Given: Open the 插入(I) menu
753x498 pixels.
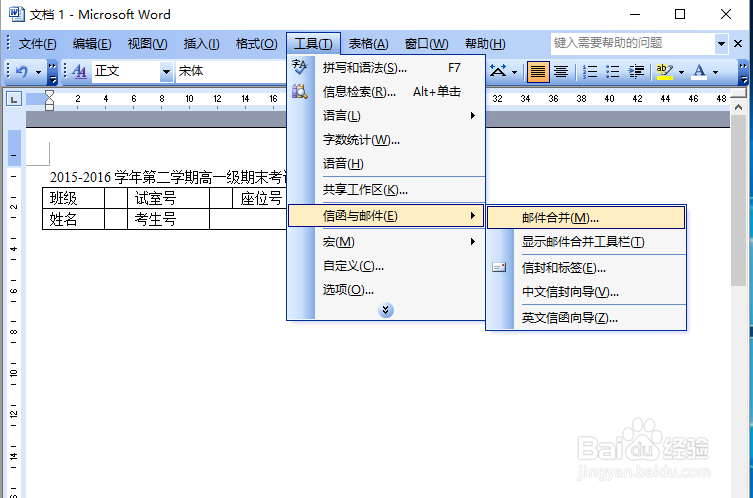Looking at the screenshot, I should tap(201, 44).
